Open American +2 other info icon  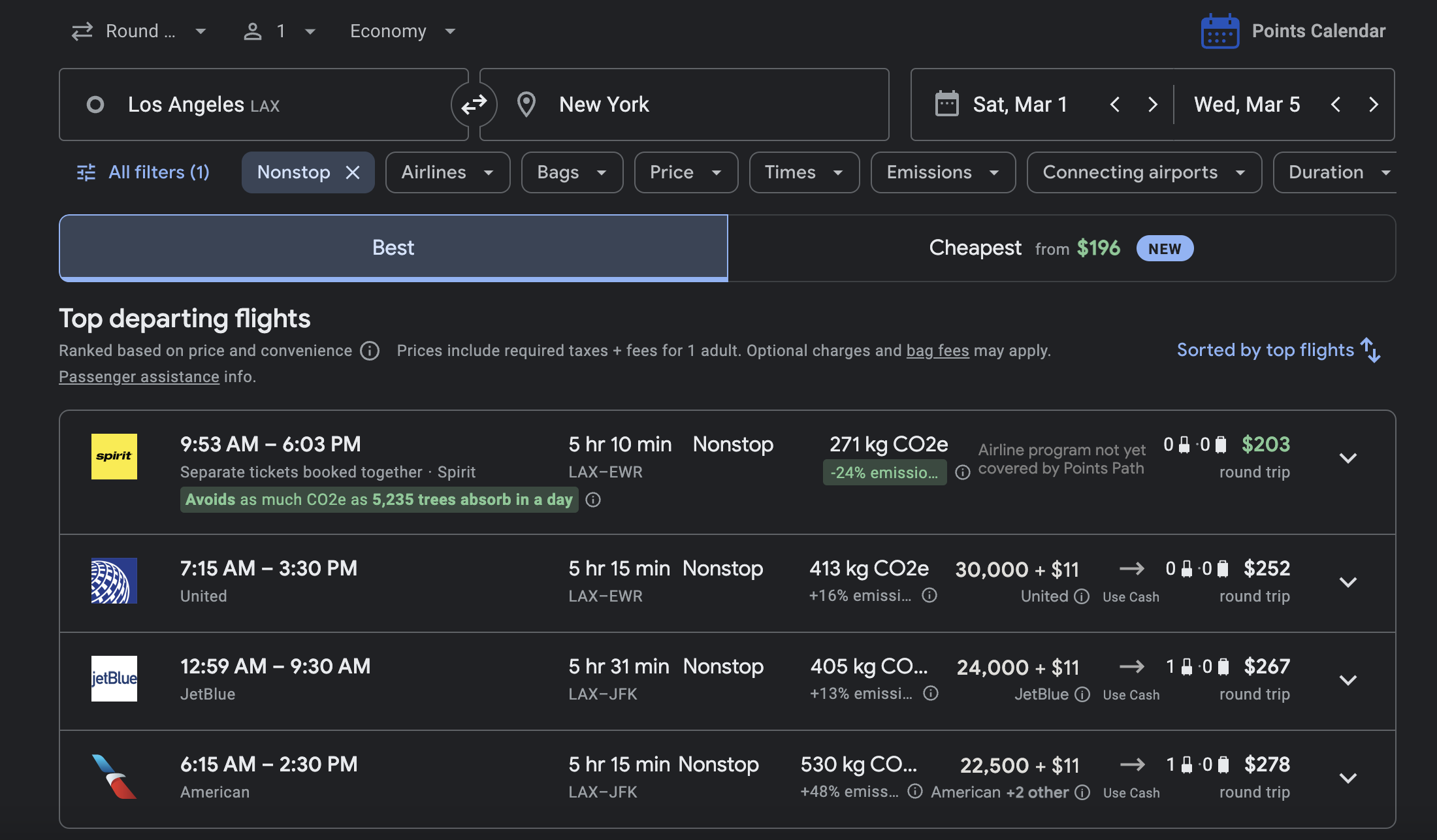(x=1082, y=792)
